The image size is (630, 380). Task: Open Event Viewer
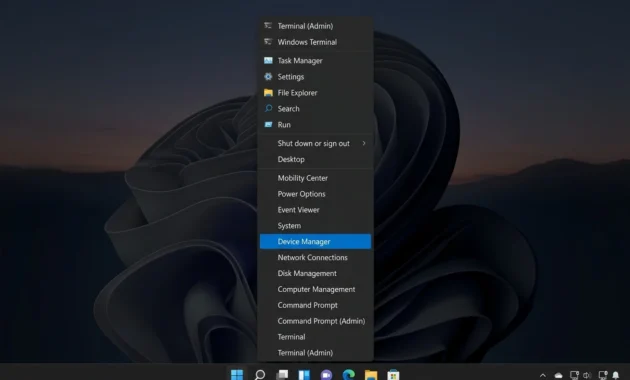(315, 210)
